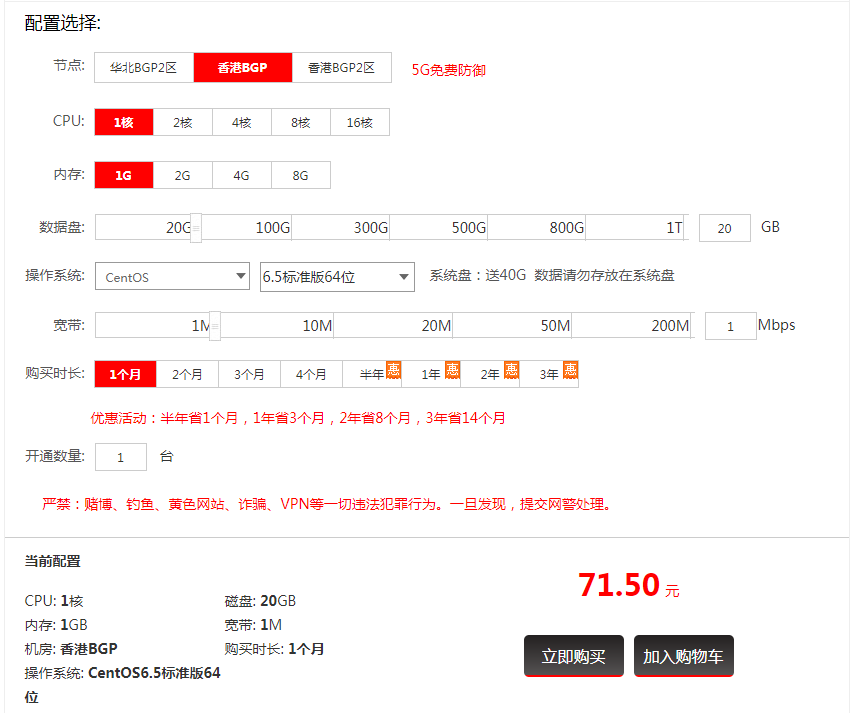
Task: Click the bandwidth Mbps input field
Action: pyautogui.click(x=730, y=326)
